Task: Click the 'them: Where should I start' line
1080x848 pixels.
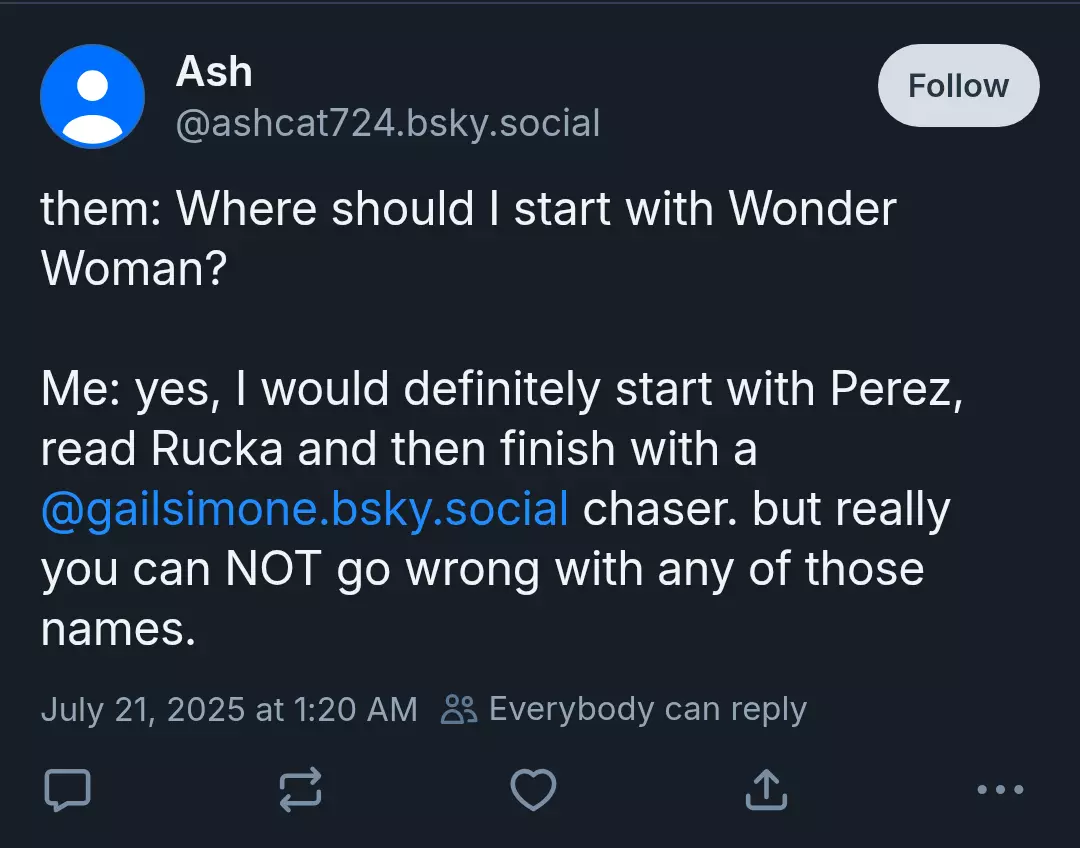Action: click(468, 208)
